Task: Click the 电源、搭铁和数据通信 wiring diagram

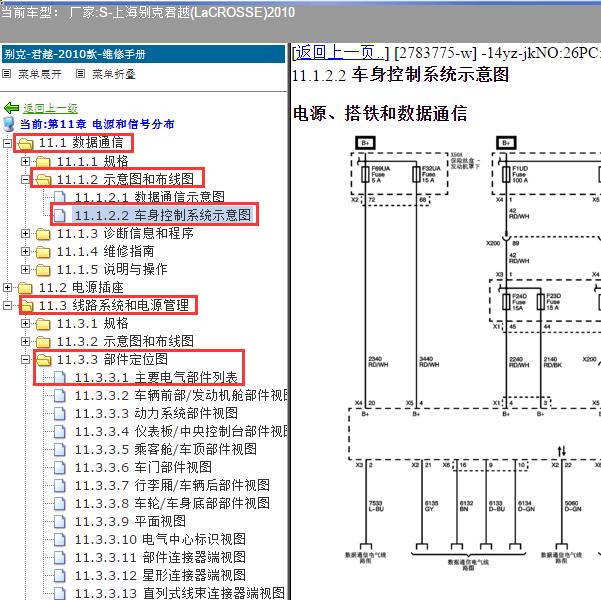Action: (x=471, y=351)
